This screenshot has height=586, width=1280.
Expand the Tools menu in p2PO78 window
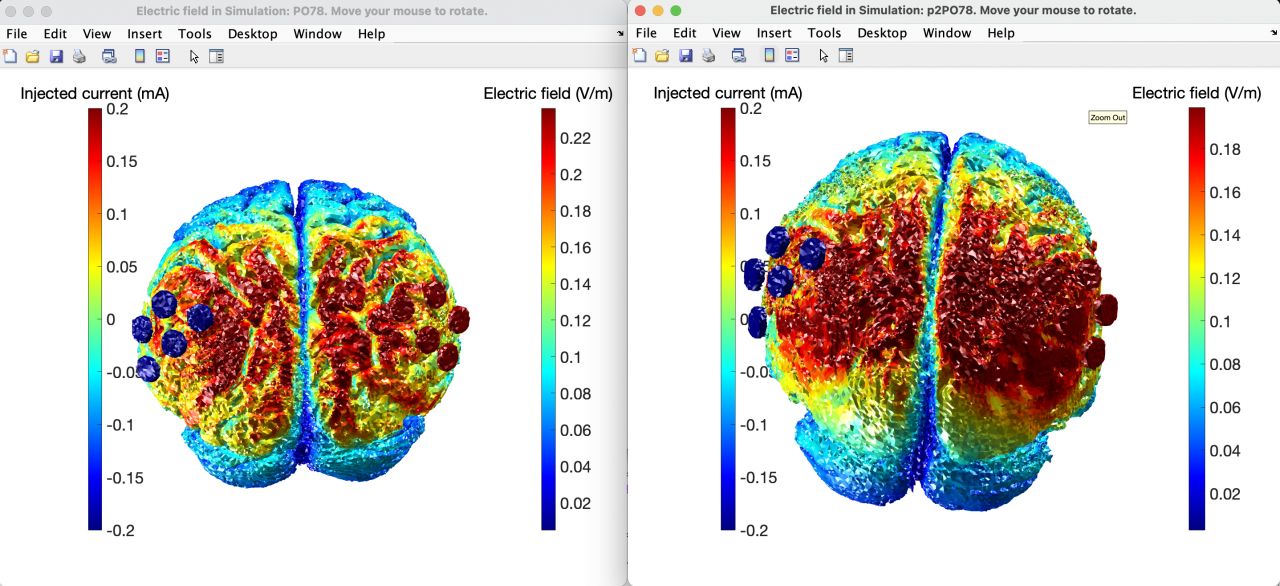pos(824,33)
